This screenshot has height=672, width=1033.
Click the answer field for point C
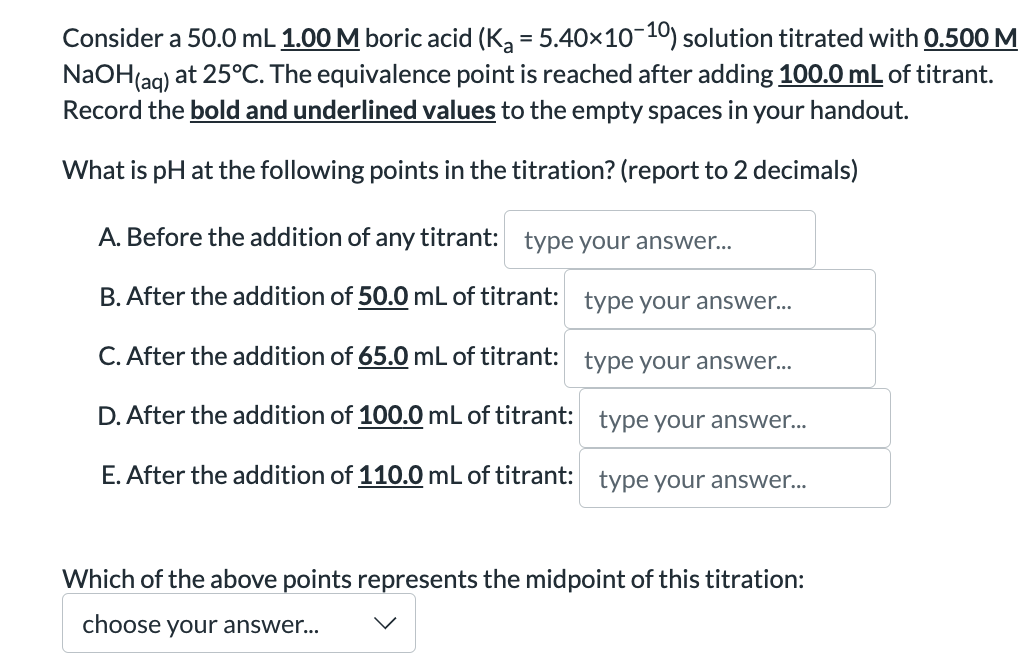[719, 357]
